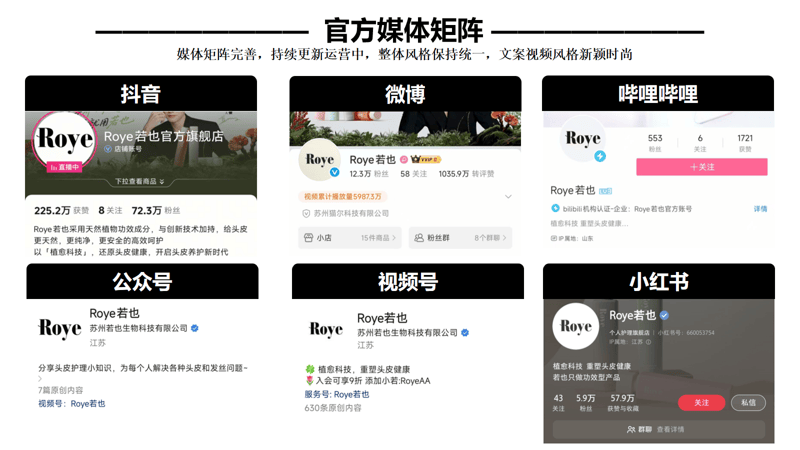Click the Weibo Roye avatar logo

(x=320, y=161)
